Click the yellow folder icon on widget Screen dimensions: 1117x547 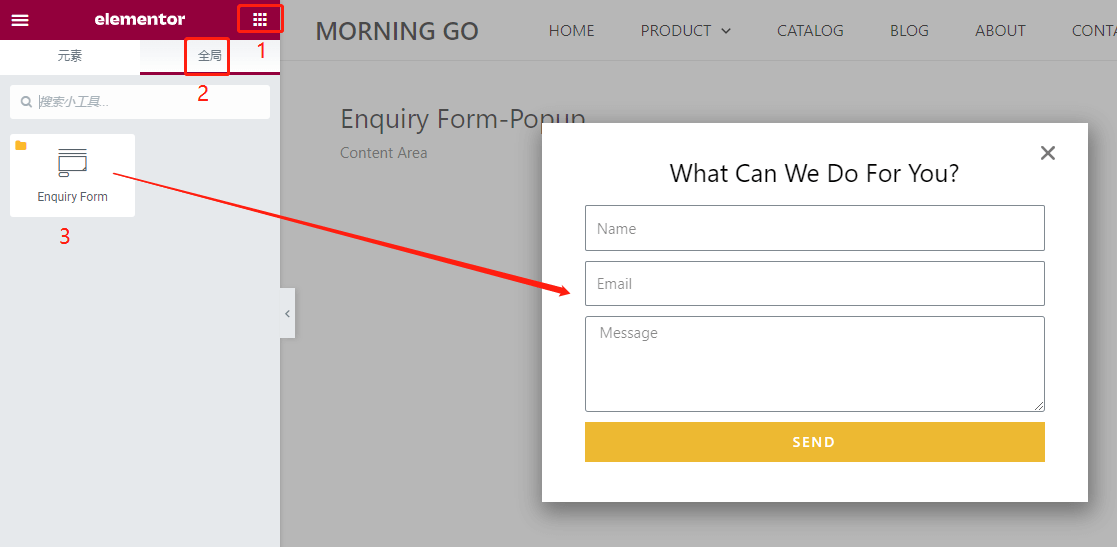point(21,146)
